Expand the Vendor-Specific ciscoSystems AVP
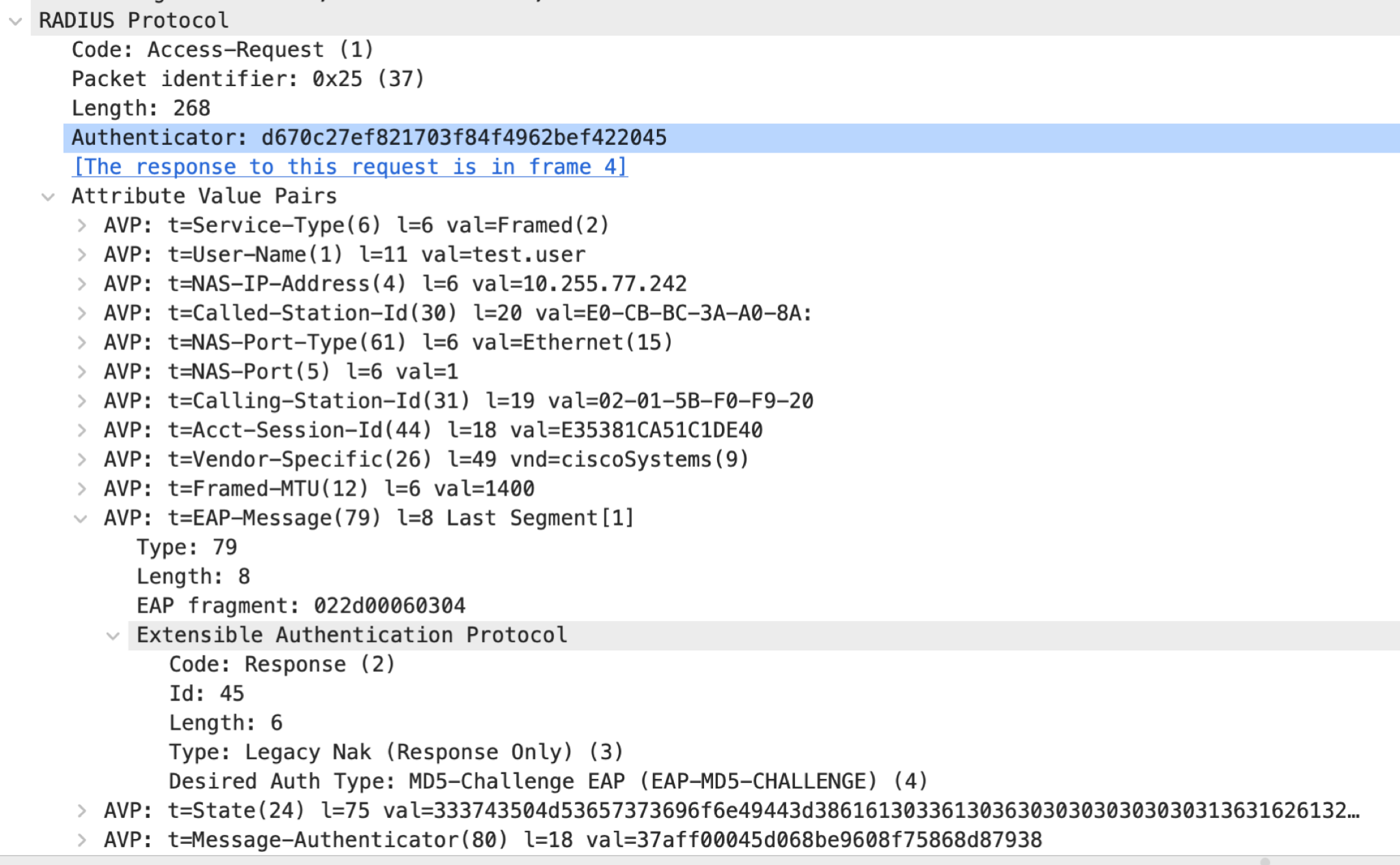This screenshot has height=865, width=1400. (x=81, y=460)
